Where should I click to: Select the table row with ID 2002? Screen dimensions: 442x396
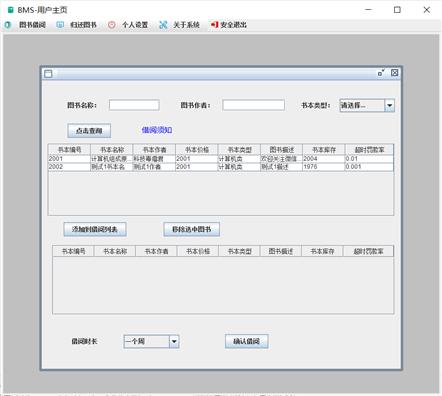tap(220, 167)
